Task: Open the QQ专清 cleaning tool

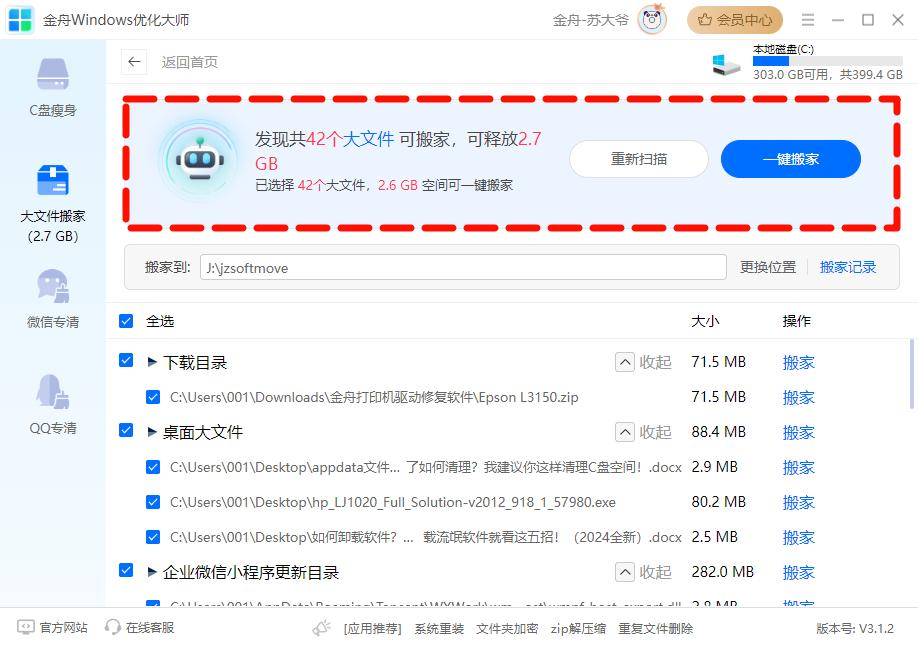Action: 53,394
